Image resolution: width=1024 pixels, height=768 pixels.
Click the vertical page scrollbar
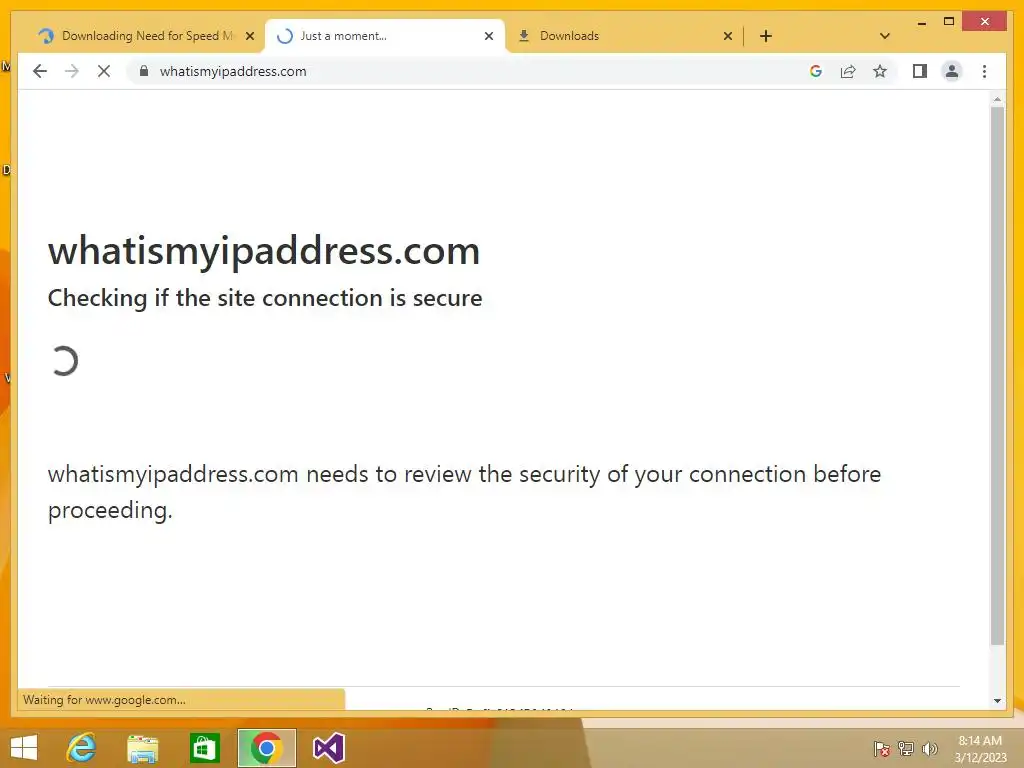[997, 376]
